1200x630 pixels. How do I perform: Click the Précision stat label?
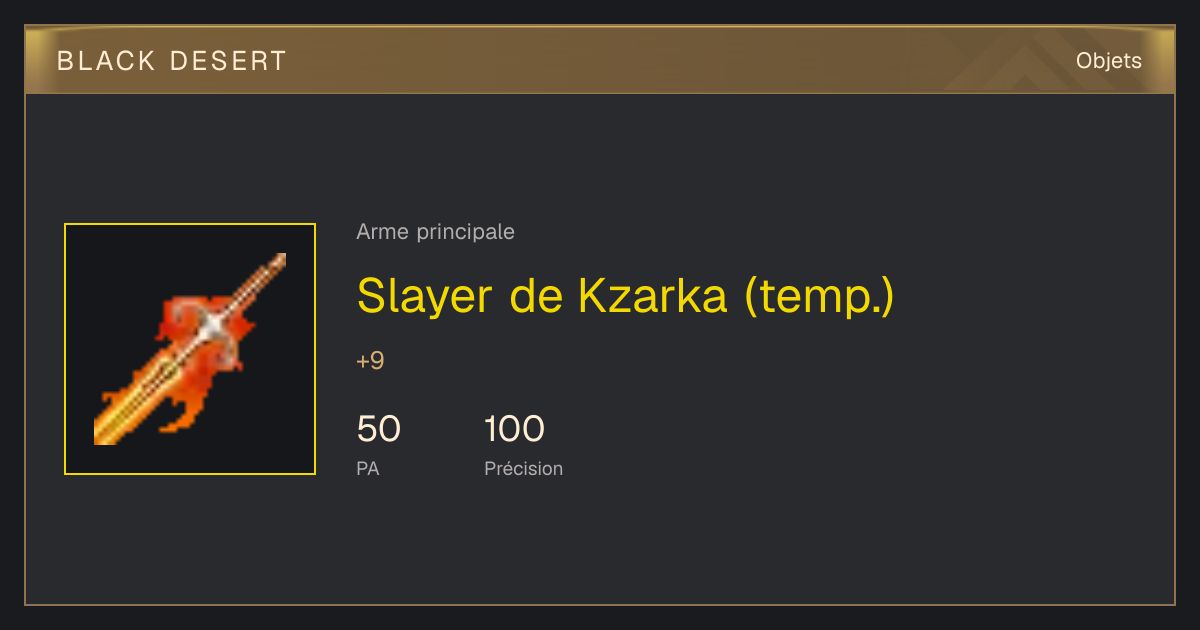tap(524, 468)
